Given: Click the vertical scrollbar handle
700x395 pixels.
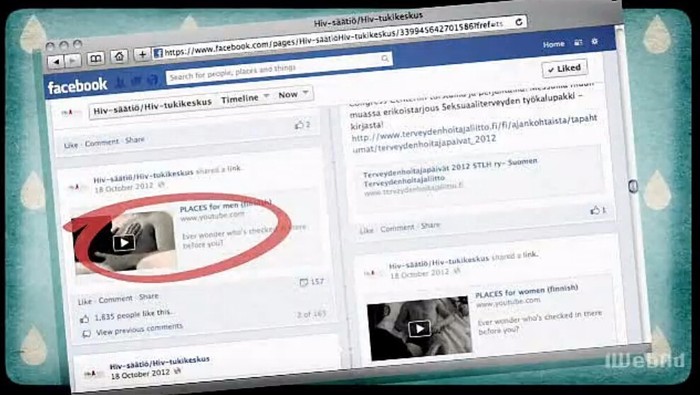Looking at the screenshot, I should (x=633, y=186).
